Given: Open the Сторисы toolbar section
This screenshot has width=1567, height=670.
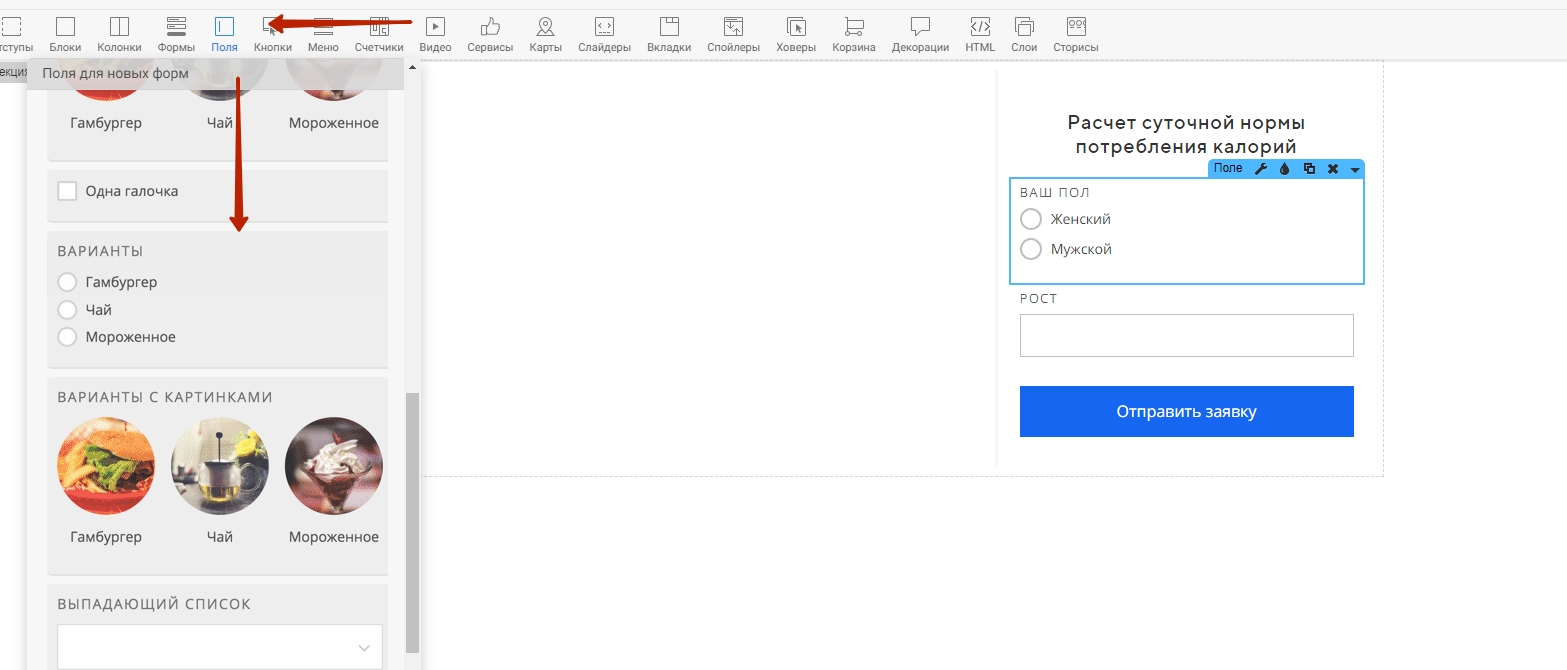Looking at the screenshot, I should (1076, 34).
